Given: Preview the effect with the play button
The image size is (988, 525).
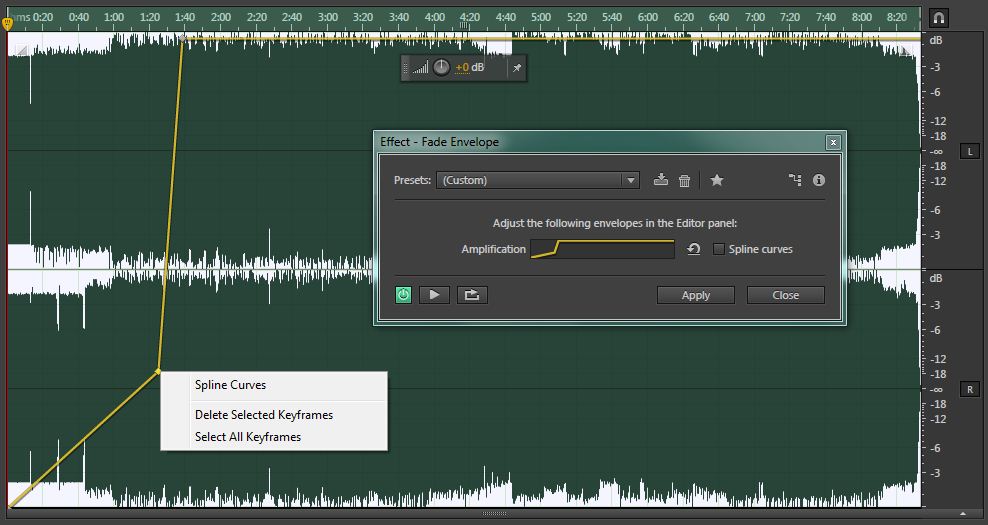Looking at the screenshot, I should (x=434, y=295).
